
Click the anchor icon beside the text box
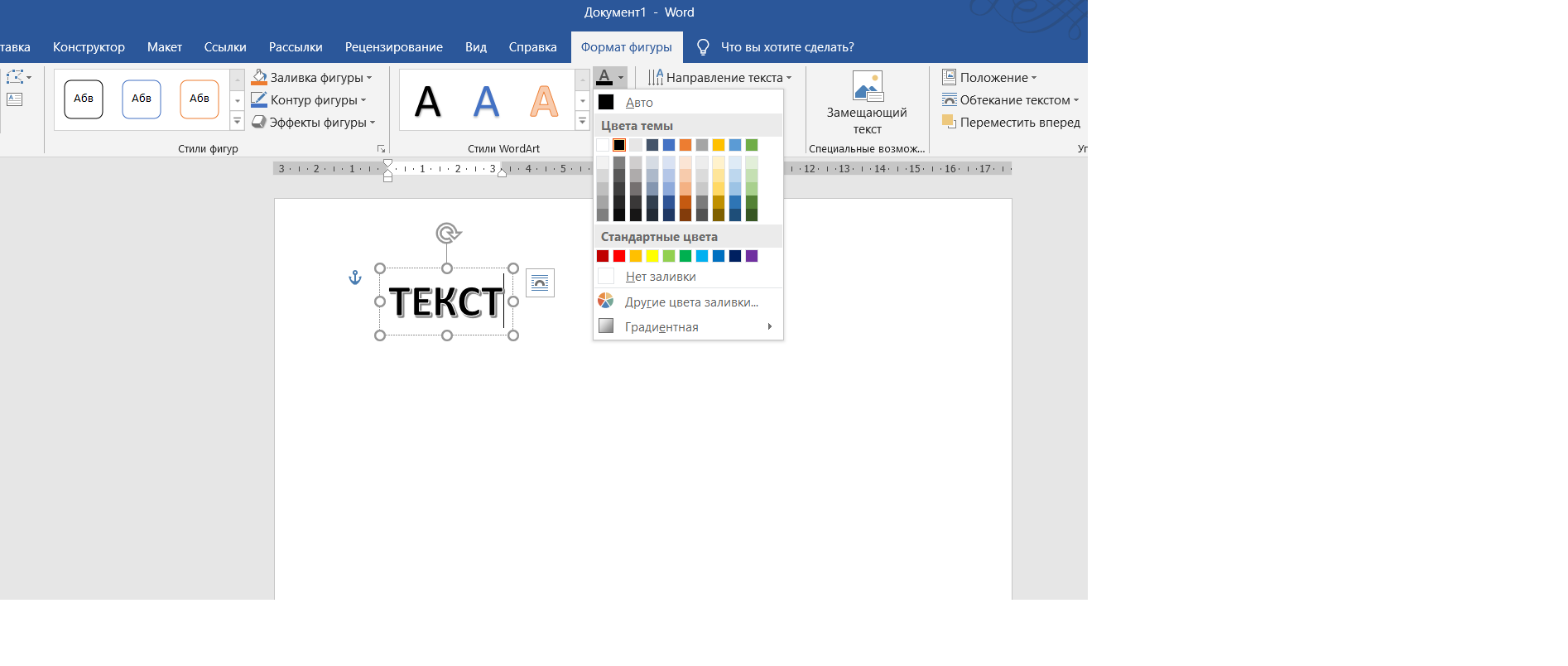355,277
